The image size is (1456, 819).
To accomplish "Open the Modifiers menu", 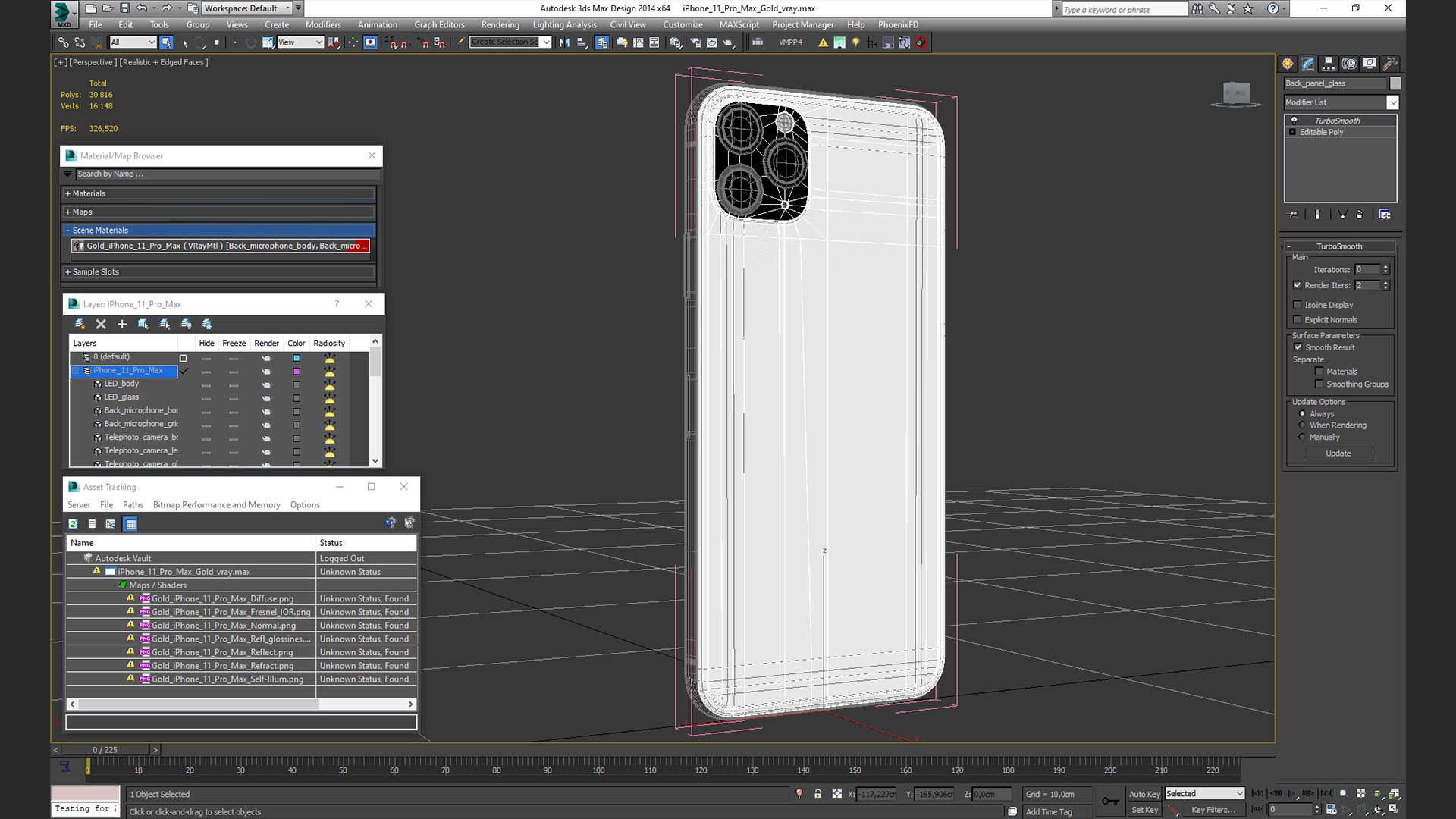I will click(323, 24).
